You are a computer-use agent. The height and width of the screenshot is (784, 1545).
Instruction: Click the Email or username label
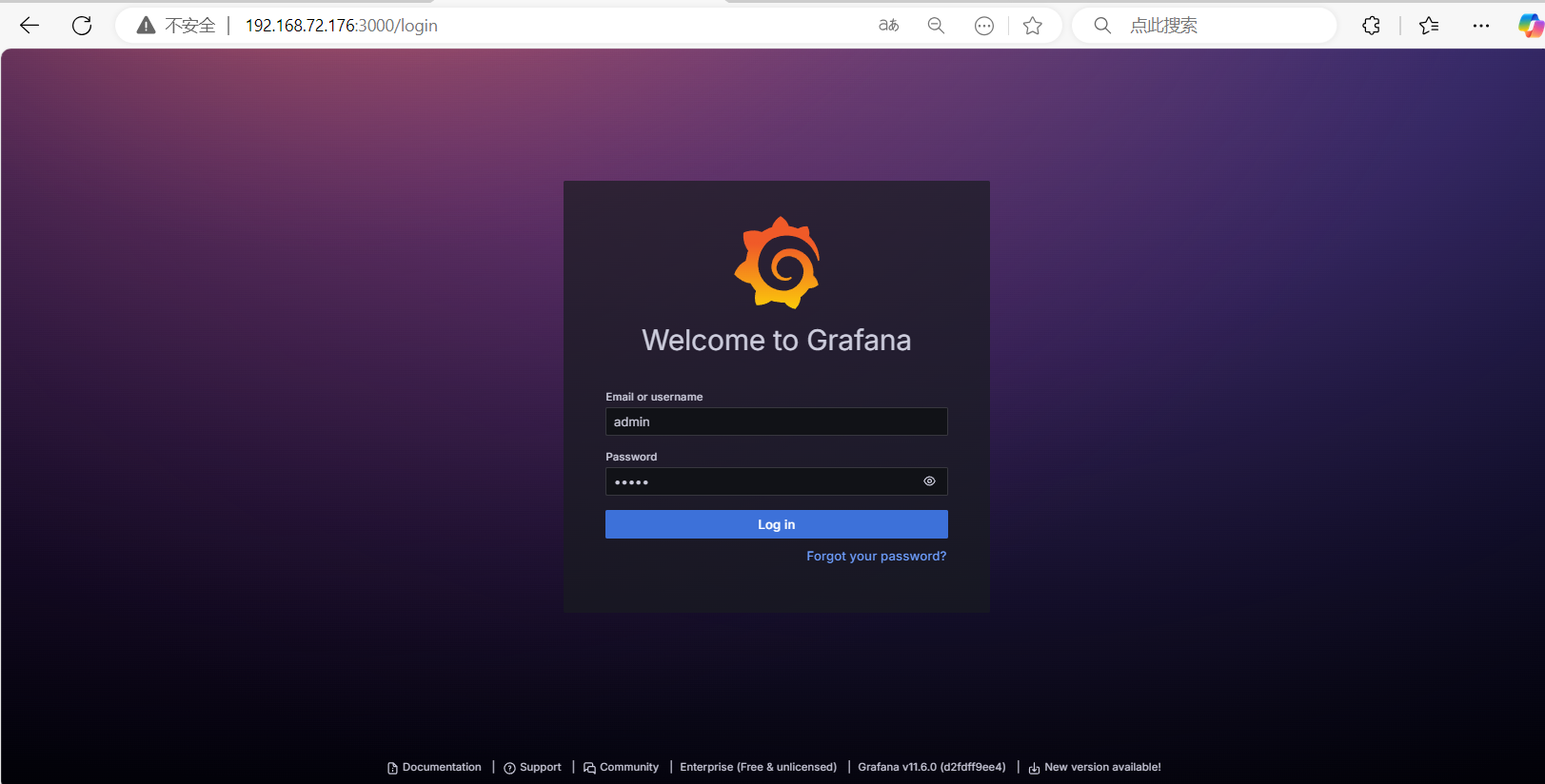click(x=654, y=397)
